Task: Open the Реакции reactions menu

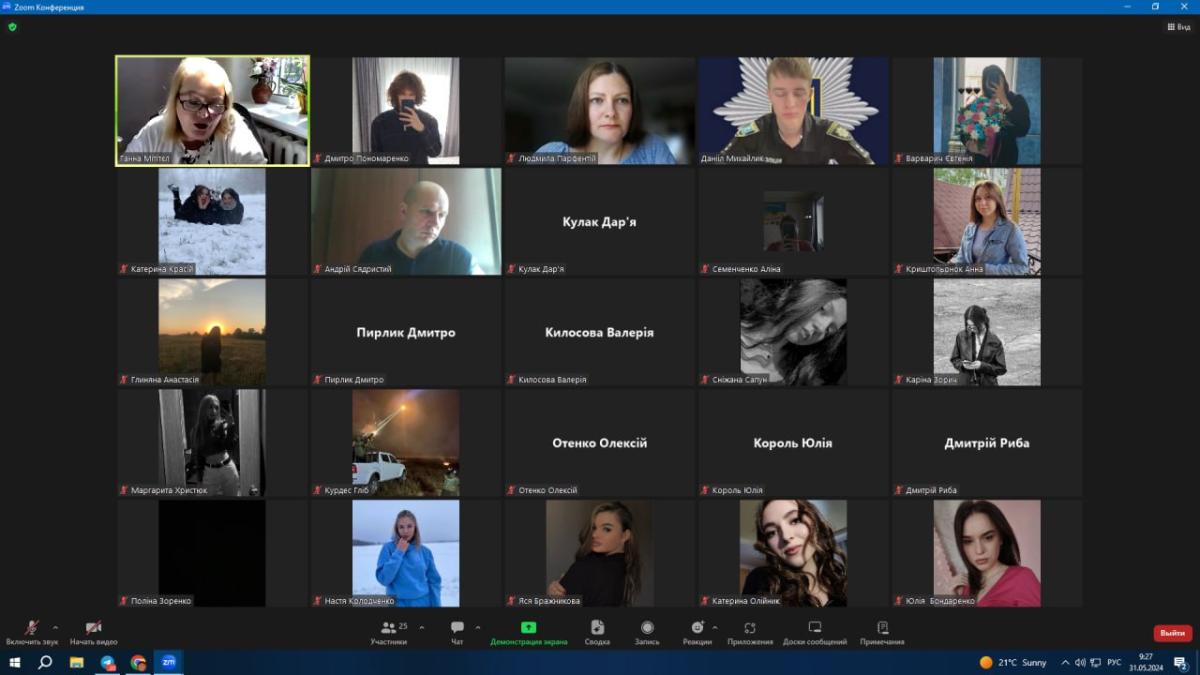Action: (697, 632)
